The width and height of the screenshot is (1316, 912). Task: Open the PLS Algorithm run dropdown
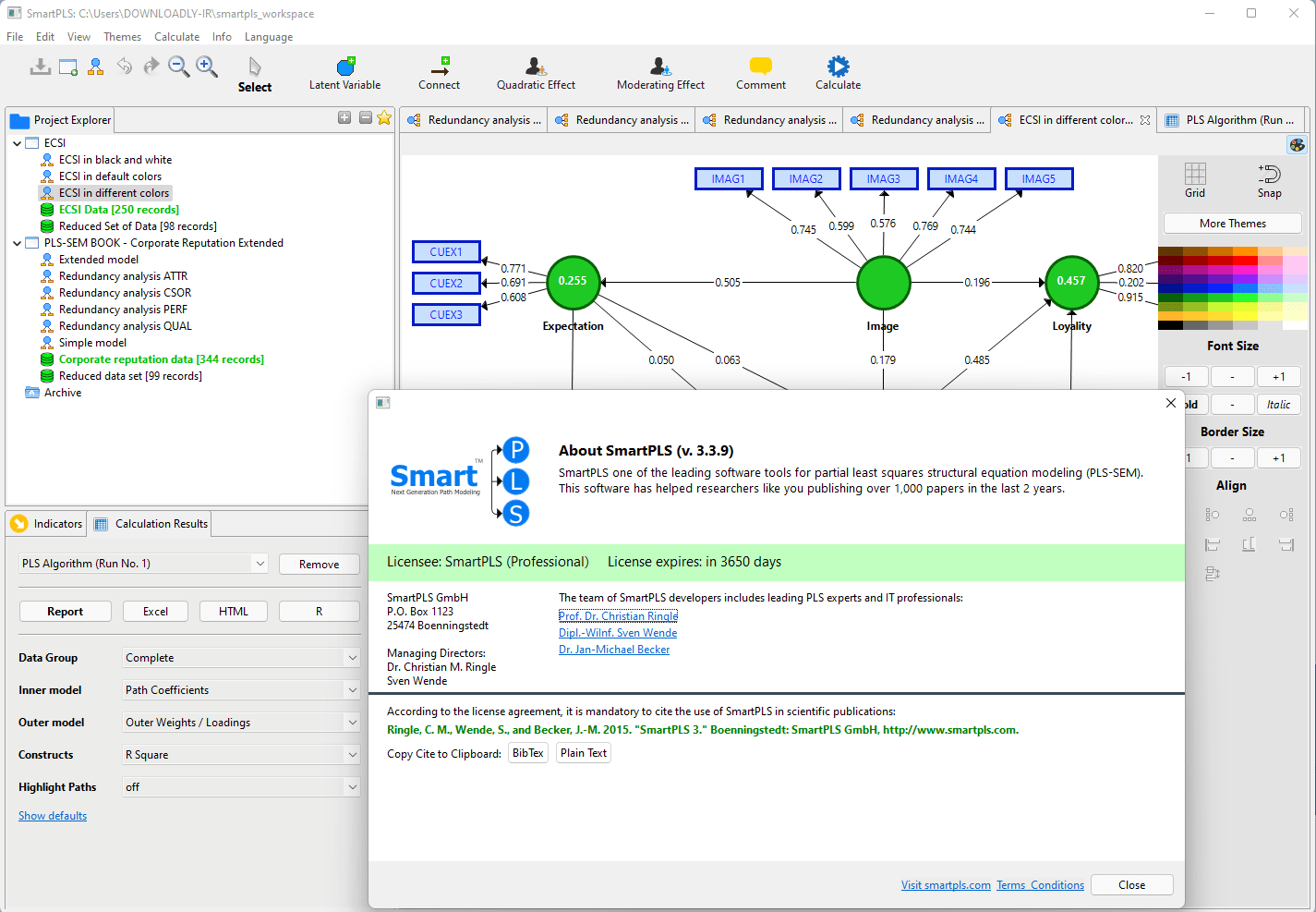coord(260,564)
